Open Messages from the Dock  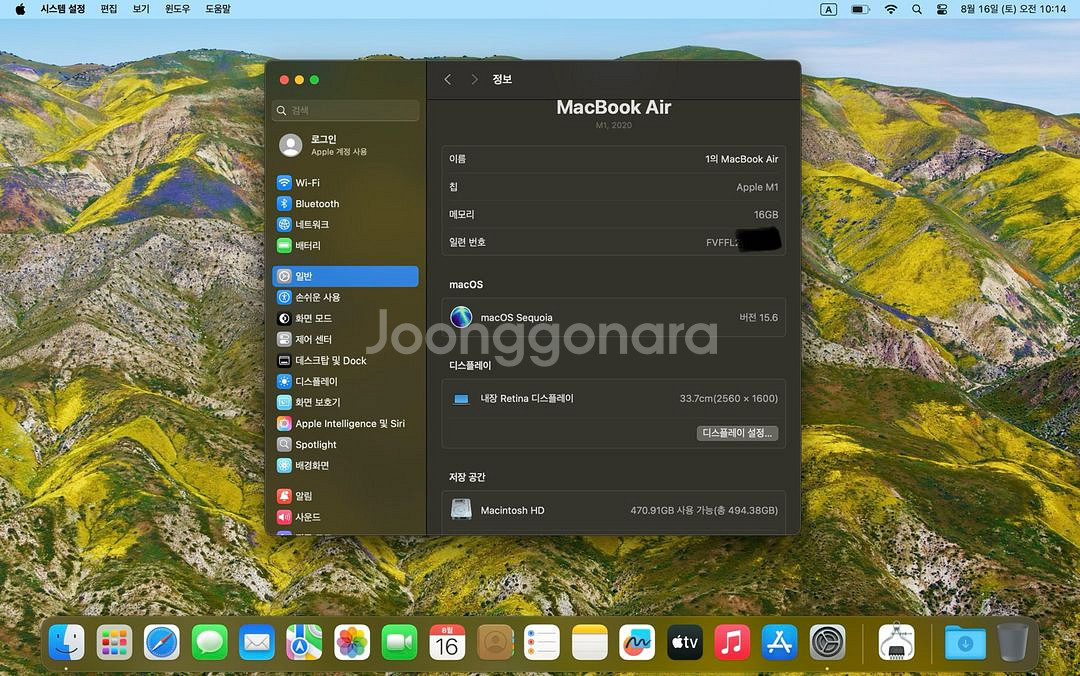(x=209, y=642)
